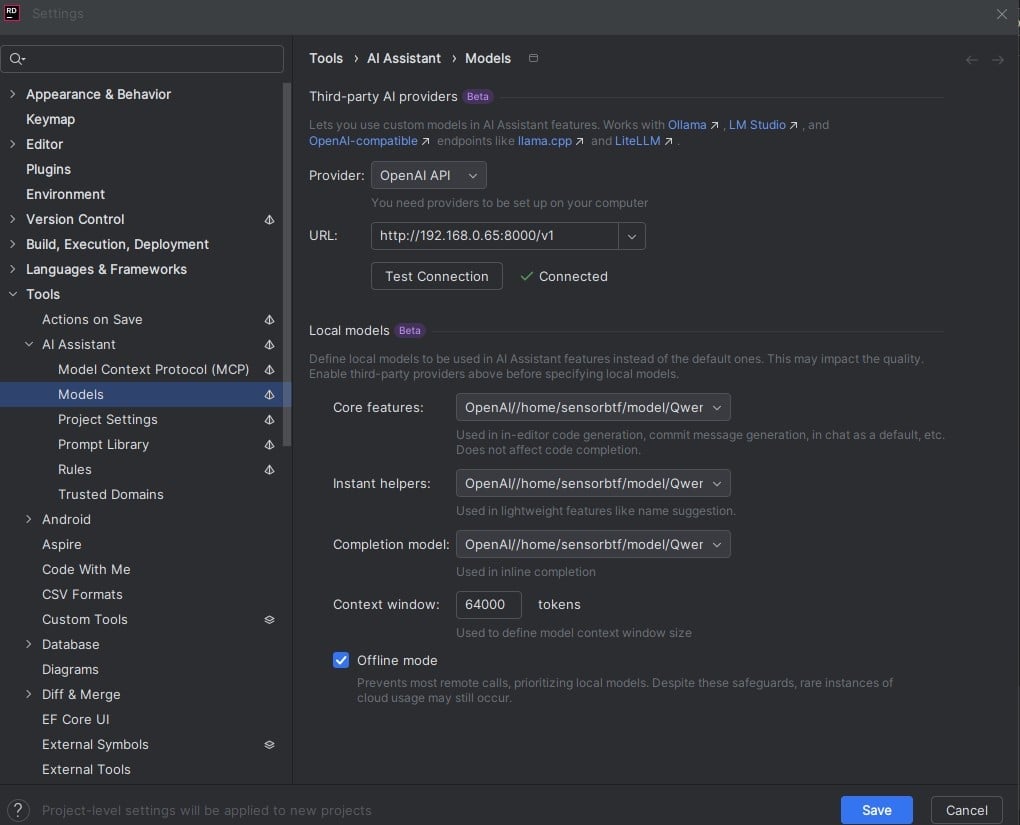
Task: Click the project icon beside Version Control
Action: [x=269, y=220]
